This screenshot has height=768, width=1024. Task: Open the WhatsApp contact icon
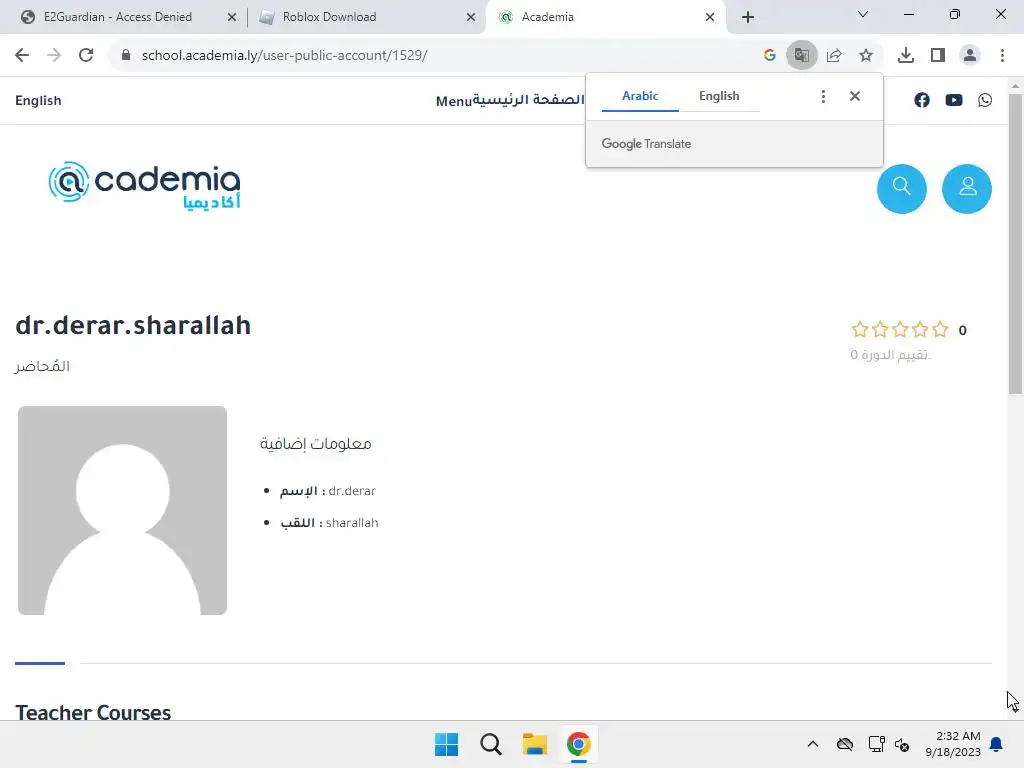(x=985, y=100)
